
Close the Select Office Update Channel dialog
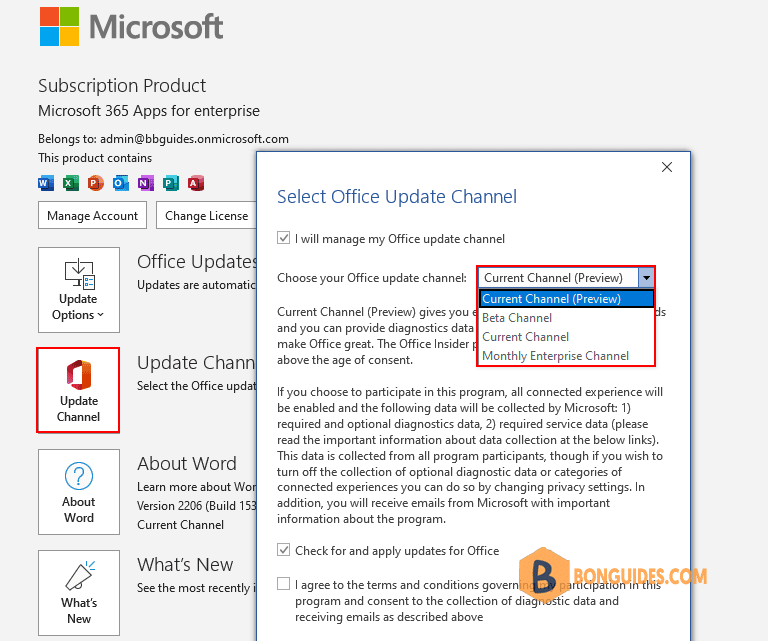[667, 167]
